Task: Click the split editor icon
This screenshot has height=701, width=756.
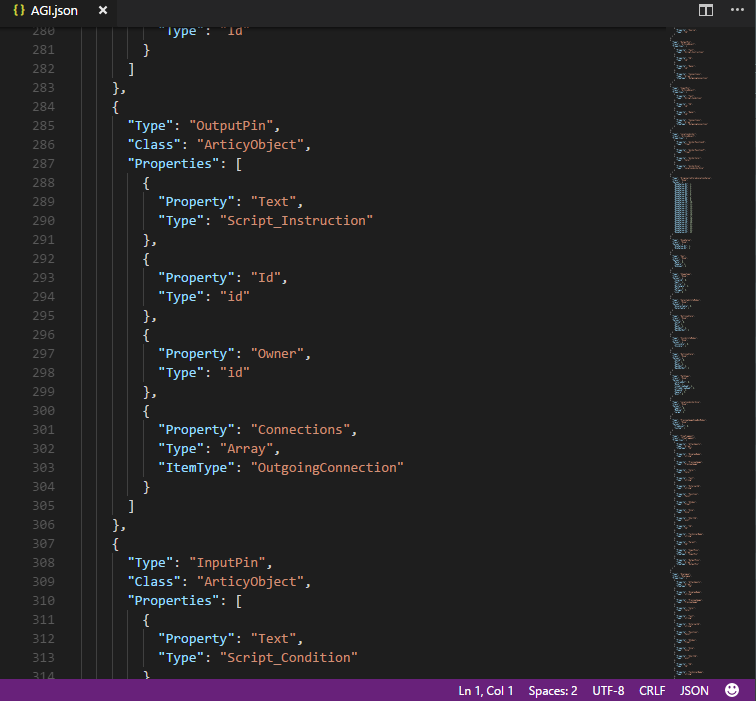Action: 705,10
